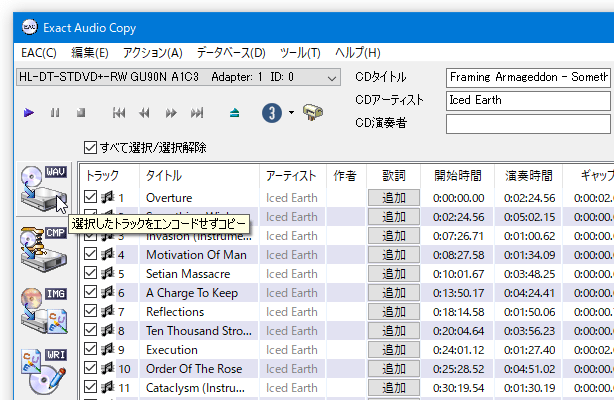The image size is (614, 400).
Task: Click the トラック column header
Action: (110, 176)
